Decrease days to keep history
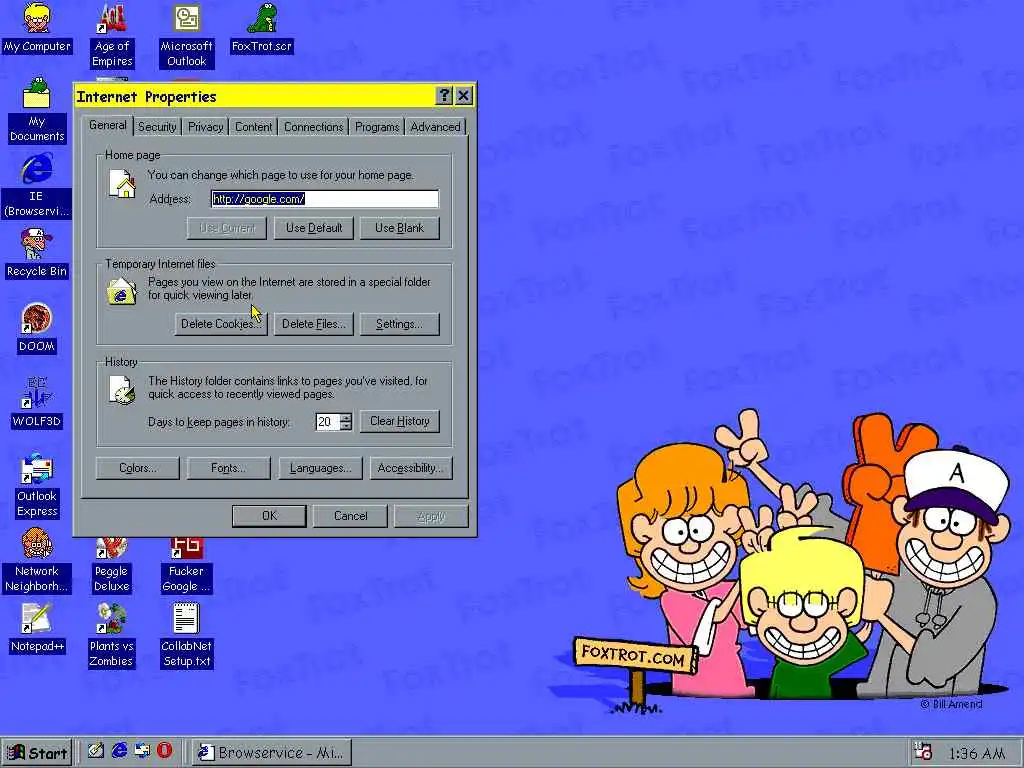Image resolution: width=1024 pixels, height=768 pixels. pos(346,426)
